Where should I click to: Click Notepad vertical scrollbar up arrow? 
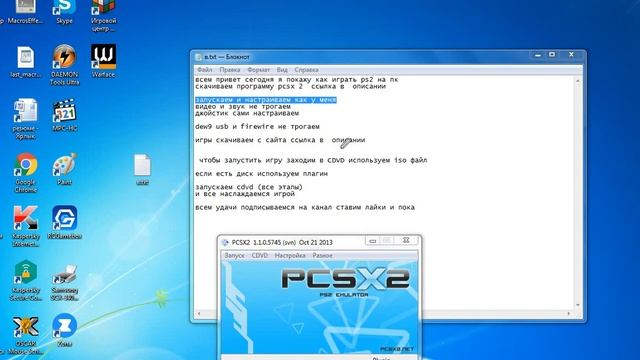click(578, 81)
